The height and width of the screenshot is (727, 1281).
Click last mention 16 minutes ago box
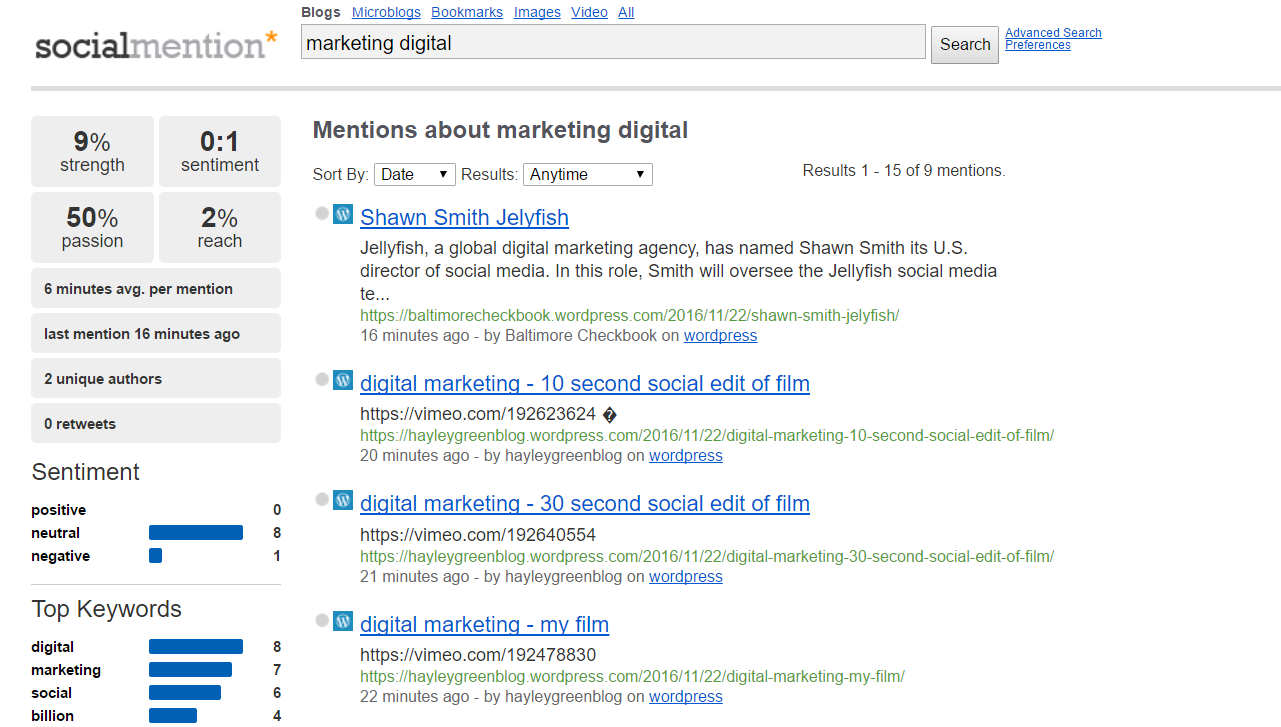(x=156, y=333)
